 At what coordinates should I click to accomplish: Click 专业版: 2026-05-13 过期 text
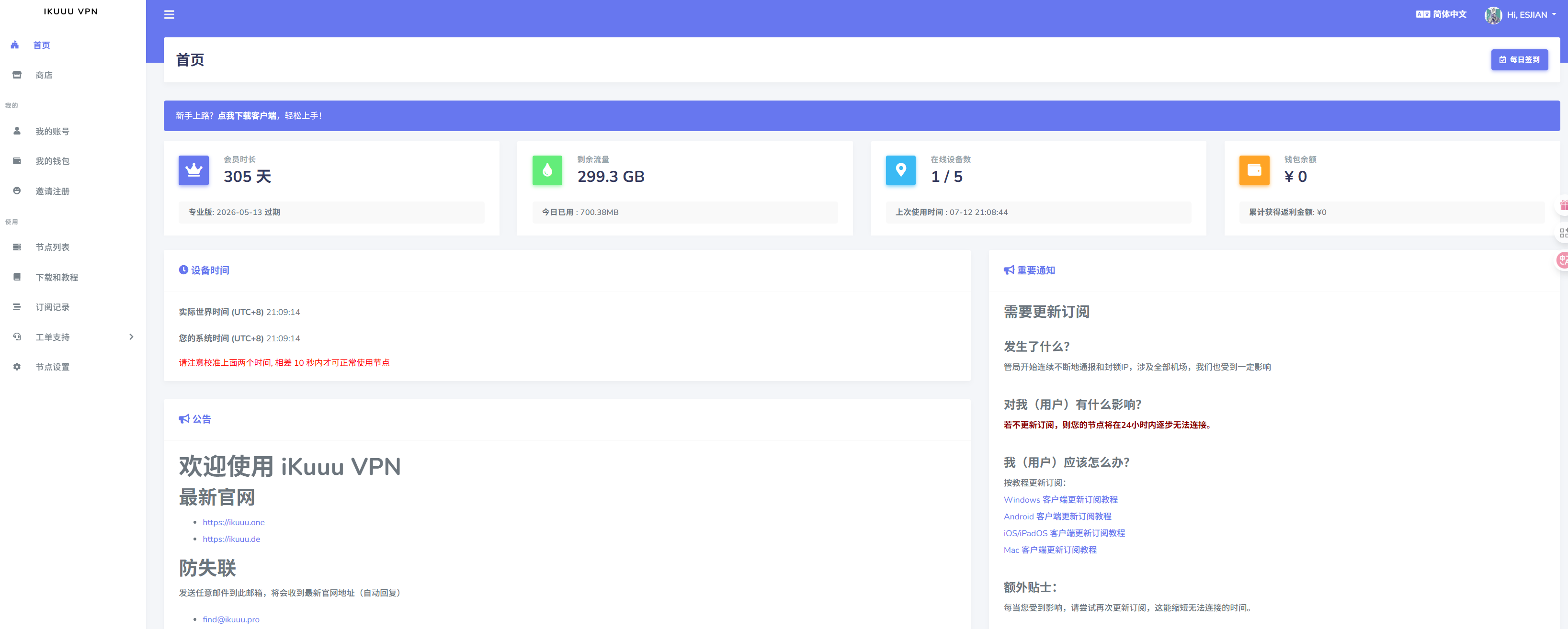(x=234, y=213)
